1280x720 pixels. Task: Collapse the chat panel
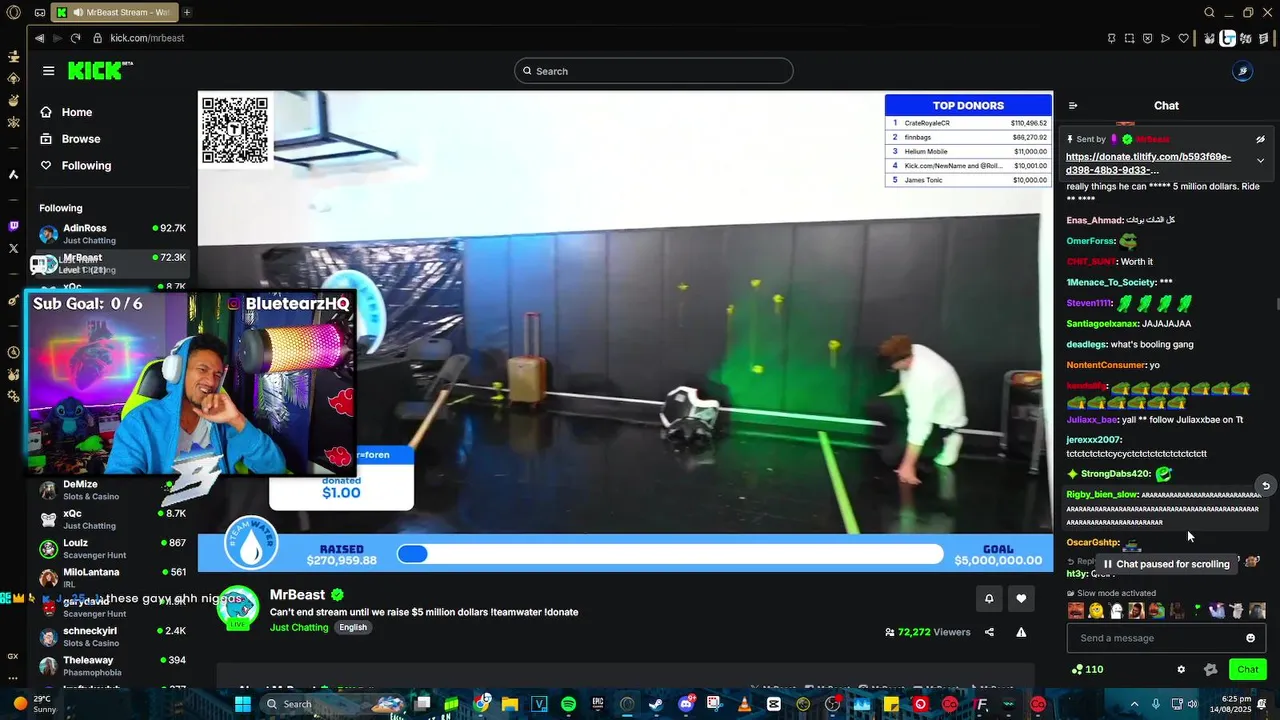point(1073,105)
